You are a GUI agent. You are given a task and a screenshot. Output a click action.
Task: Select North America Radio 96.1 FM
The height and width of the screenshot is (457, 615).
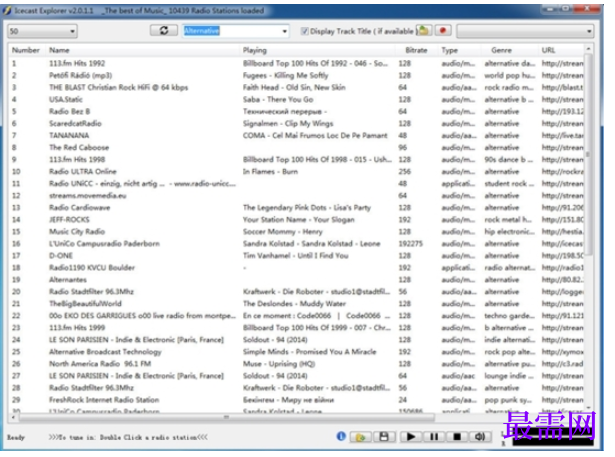296,364
